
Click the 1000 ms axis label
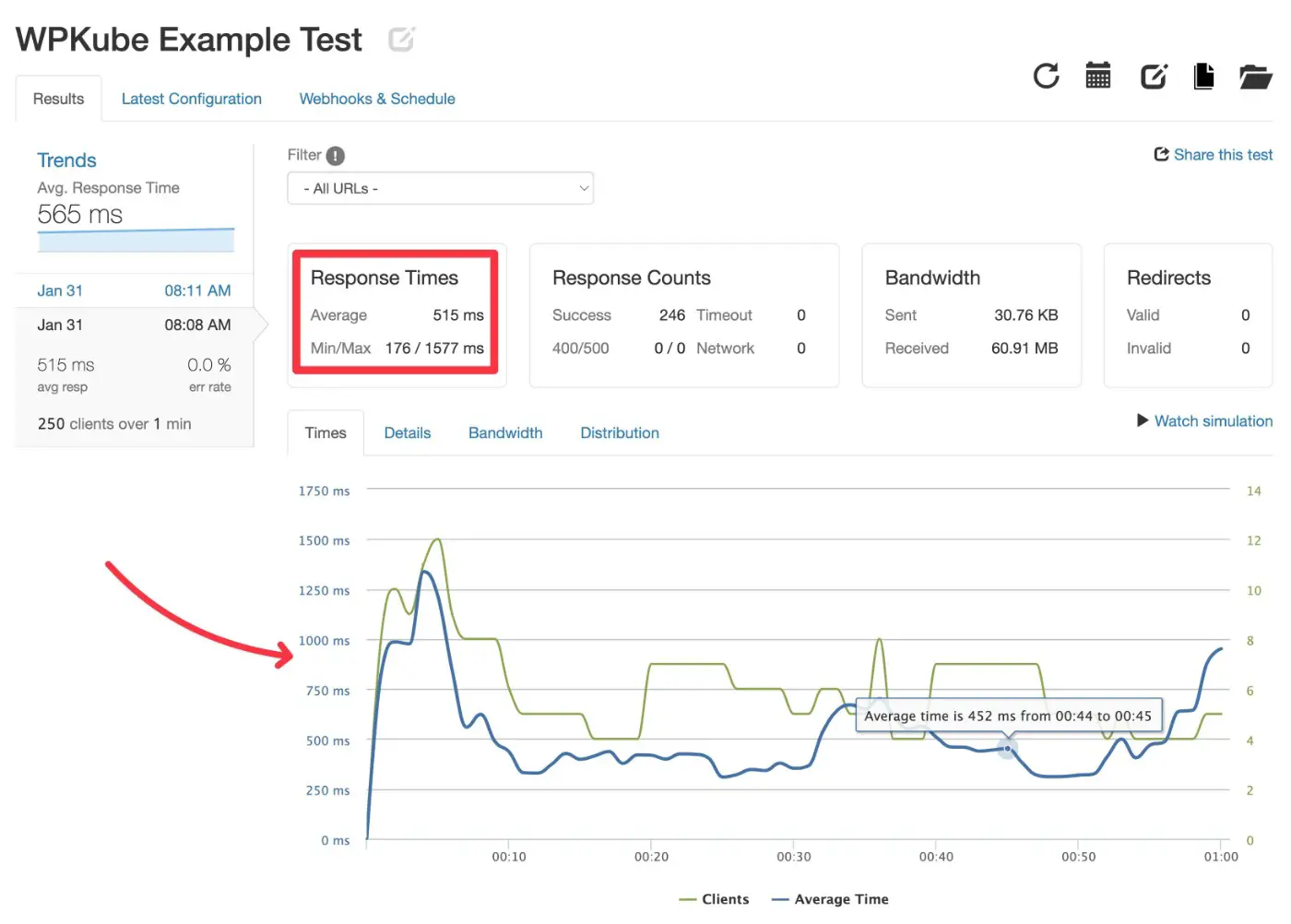click(324, 640)
